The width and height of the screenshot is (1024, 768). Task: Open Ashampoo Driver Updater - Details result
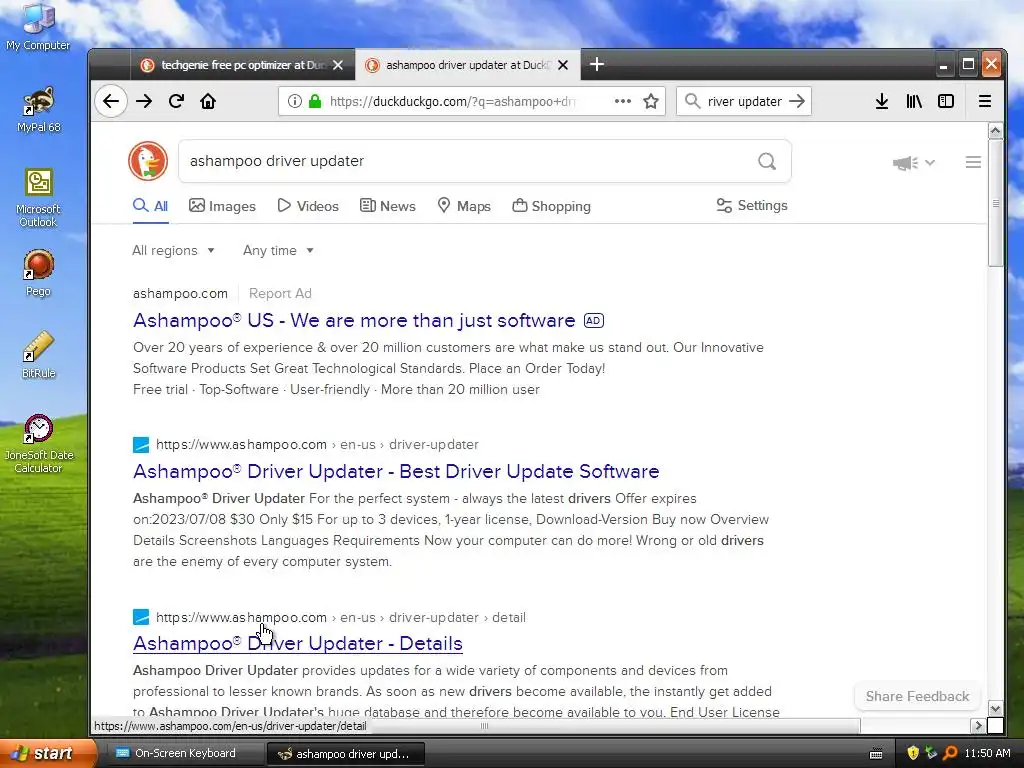click(298, 643)
